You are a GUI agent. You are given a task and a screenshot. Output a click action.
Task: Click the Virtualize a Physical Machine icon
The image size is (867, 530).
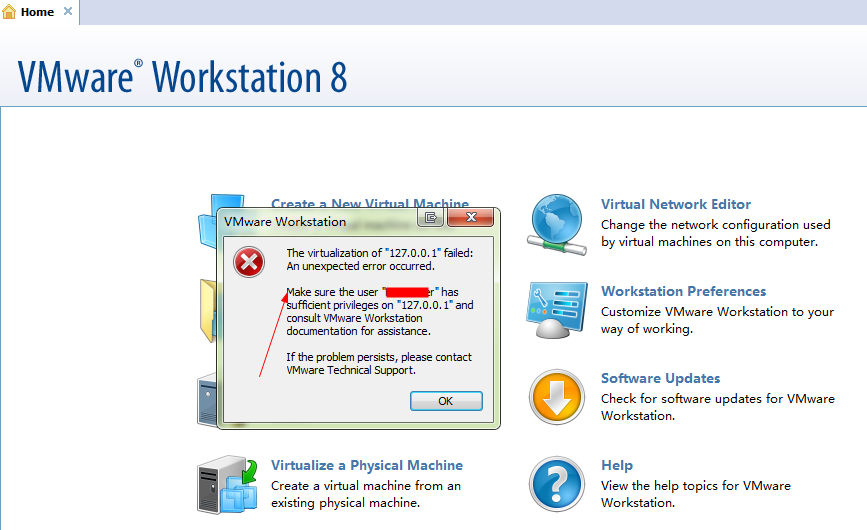coord(227,485)
